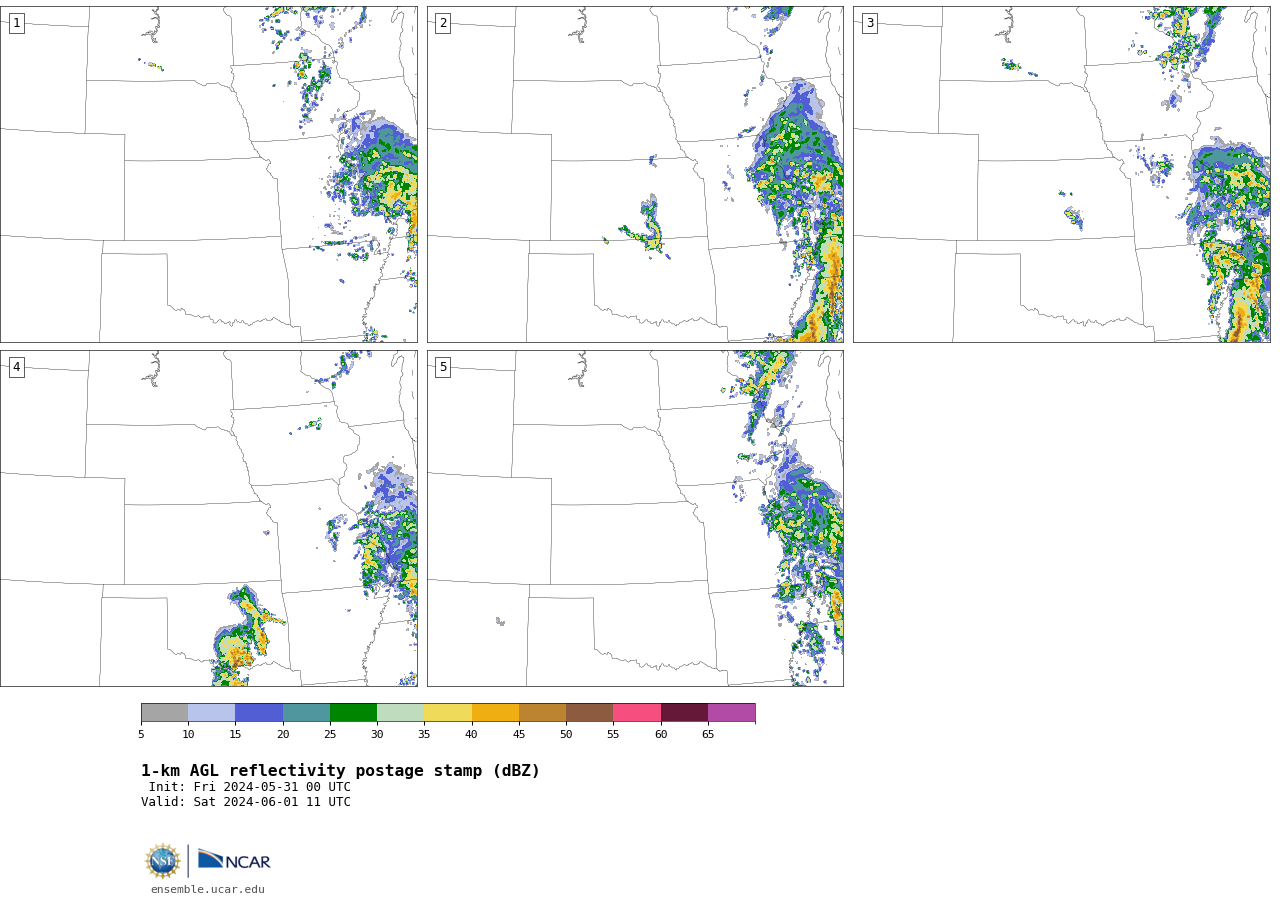Click the colorbar tick label 65

tap(708, 735)
